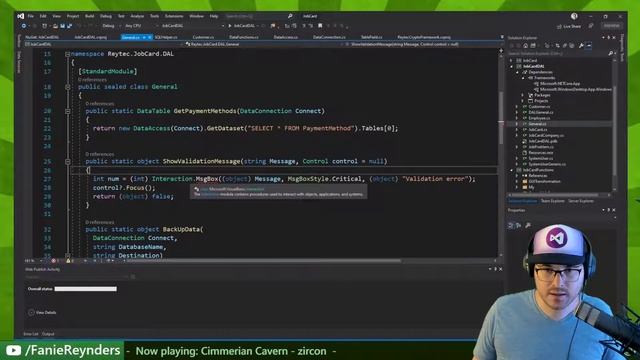Switch to the Server Explorer tab
The width and height of the screenshot is (640, 360).
pos(581,201)
